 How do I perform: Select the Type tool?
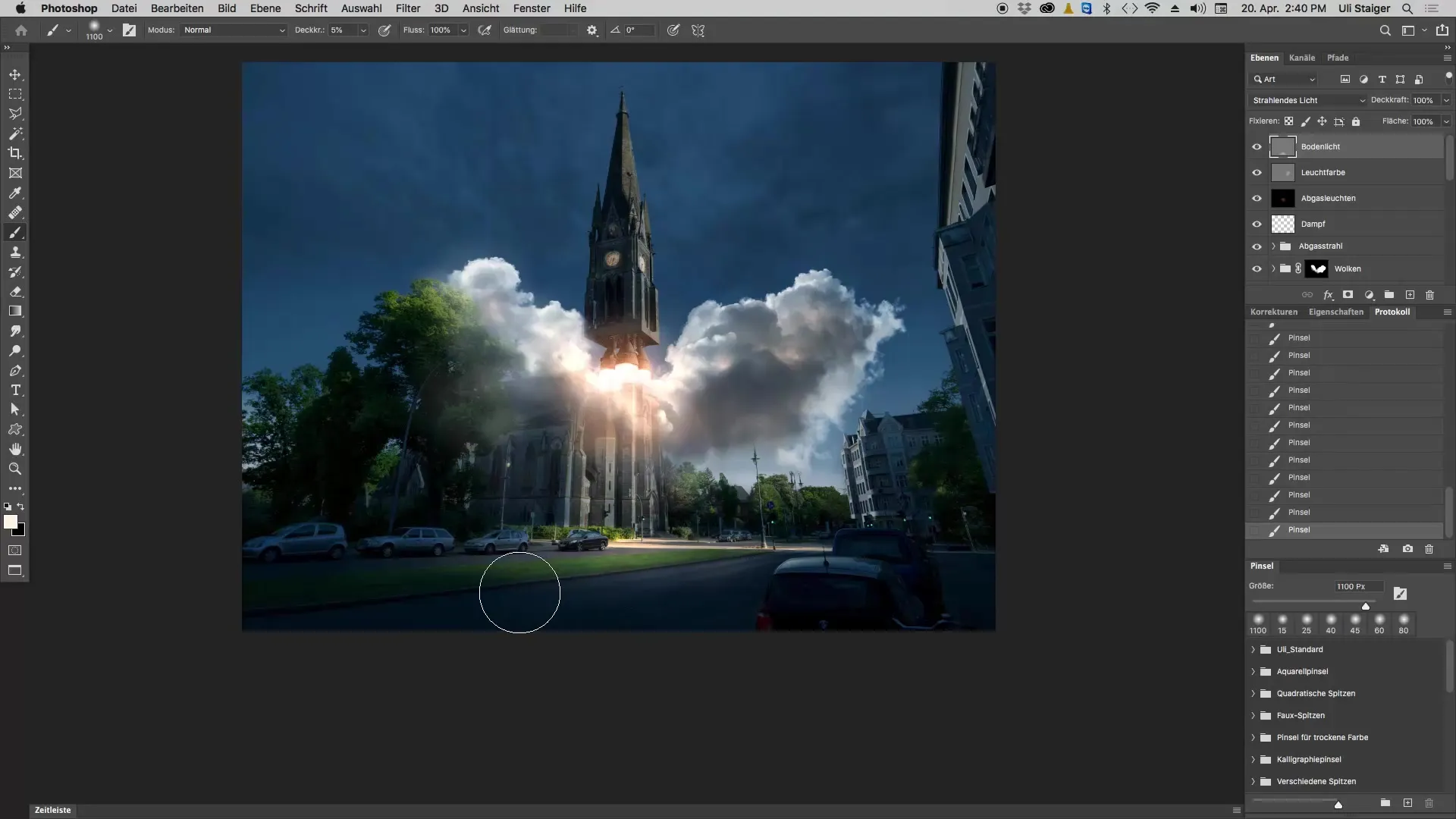coord(15,390)
